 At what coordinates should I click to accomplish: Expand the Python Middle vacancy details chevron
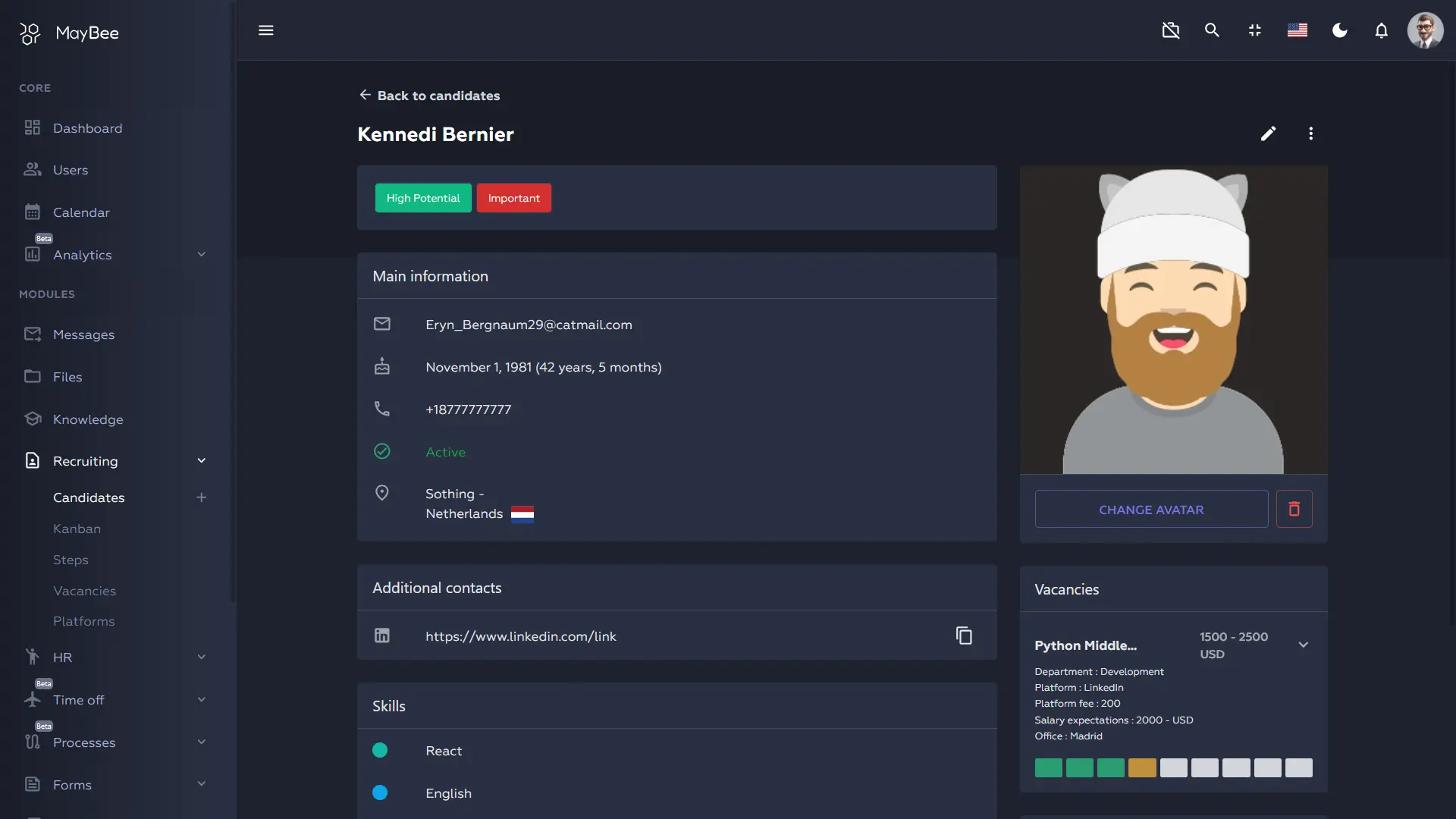click(x=1303, y=645)
